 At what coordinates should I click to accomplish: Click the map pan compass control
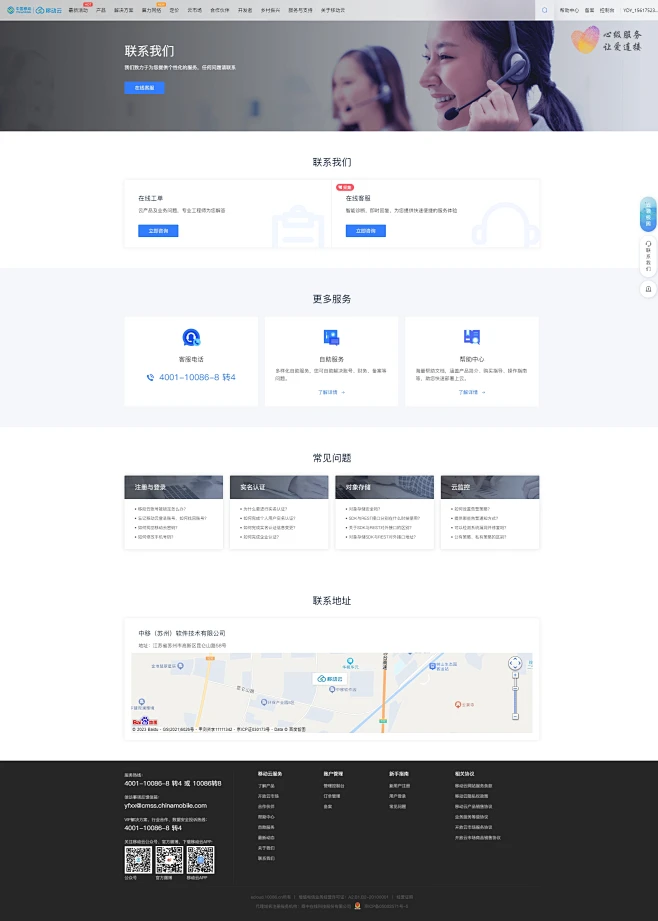coord(515,664)
